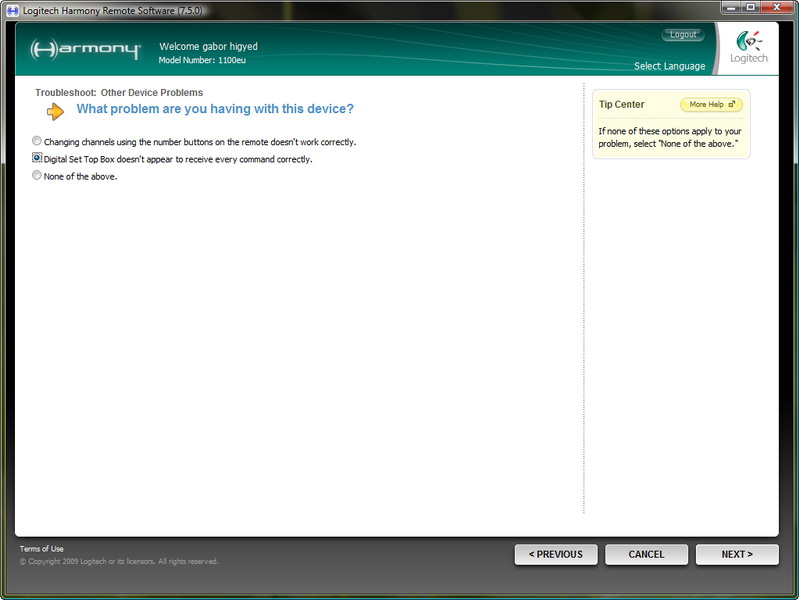799x600 pixels.
Task: Click the Troubleshoot Other Device Problems heading
Action: coord(118,92)
